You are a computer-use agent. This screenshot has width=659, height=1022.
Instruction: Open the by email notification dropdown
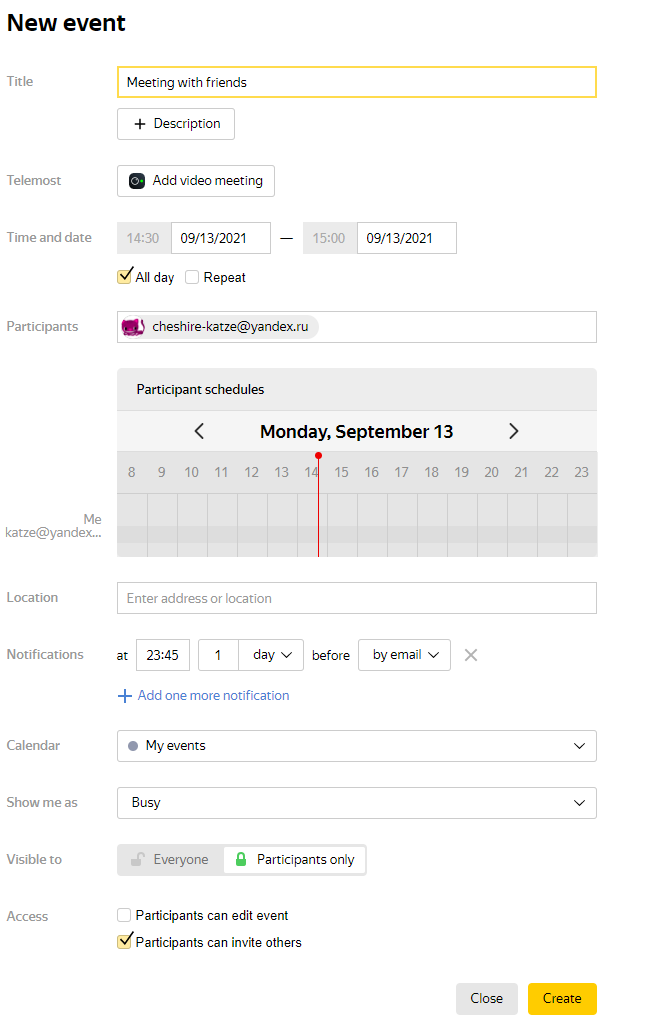[404, 655]
